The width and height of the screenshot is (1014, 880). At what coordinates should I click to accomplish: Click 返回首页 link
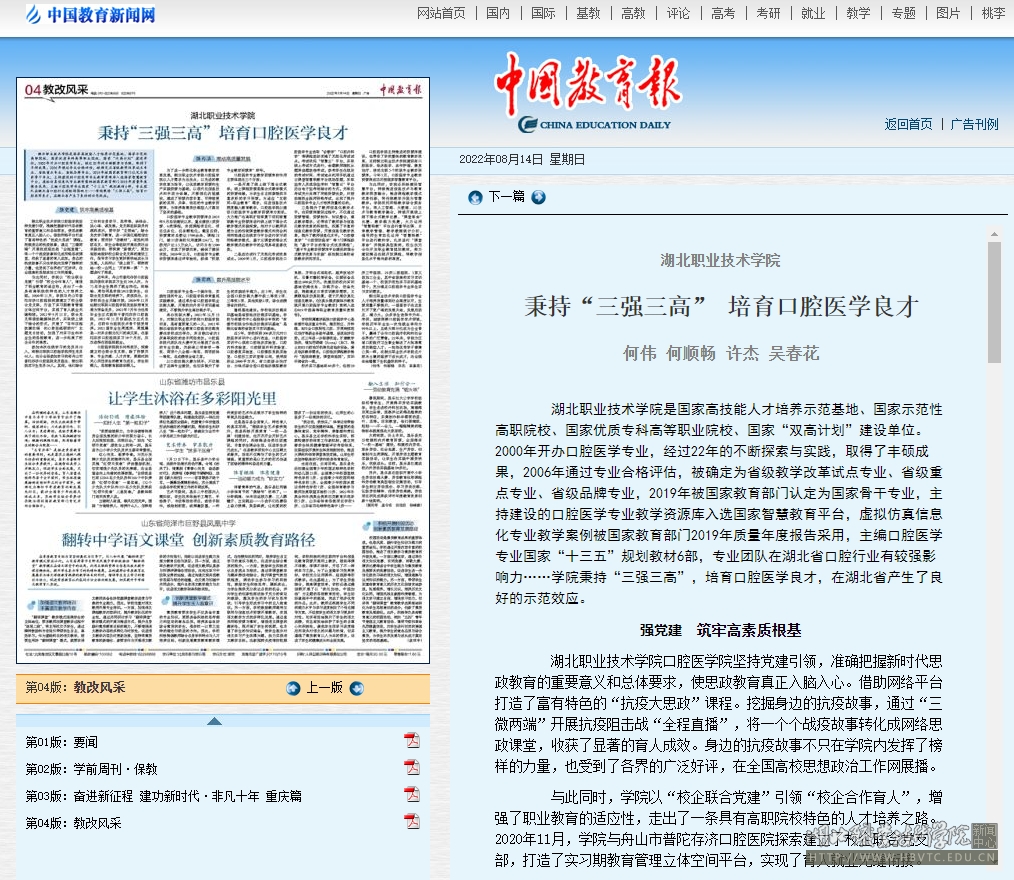(x=908, y=124)
